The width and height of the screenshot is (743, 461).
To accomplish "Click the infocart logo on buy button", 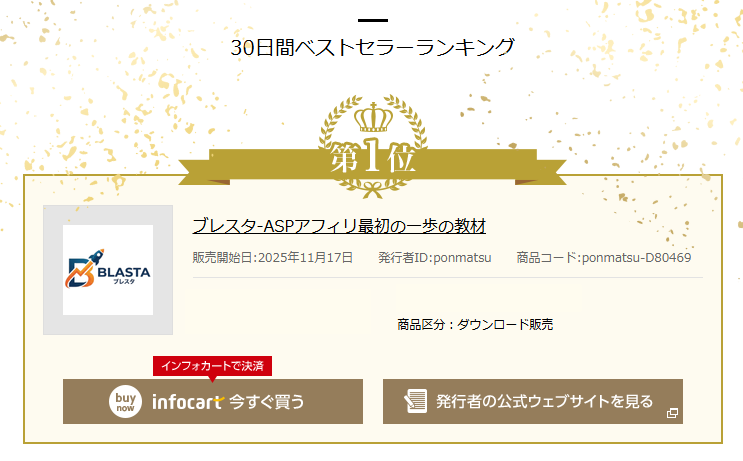I will tap(187, 402).
